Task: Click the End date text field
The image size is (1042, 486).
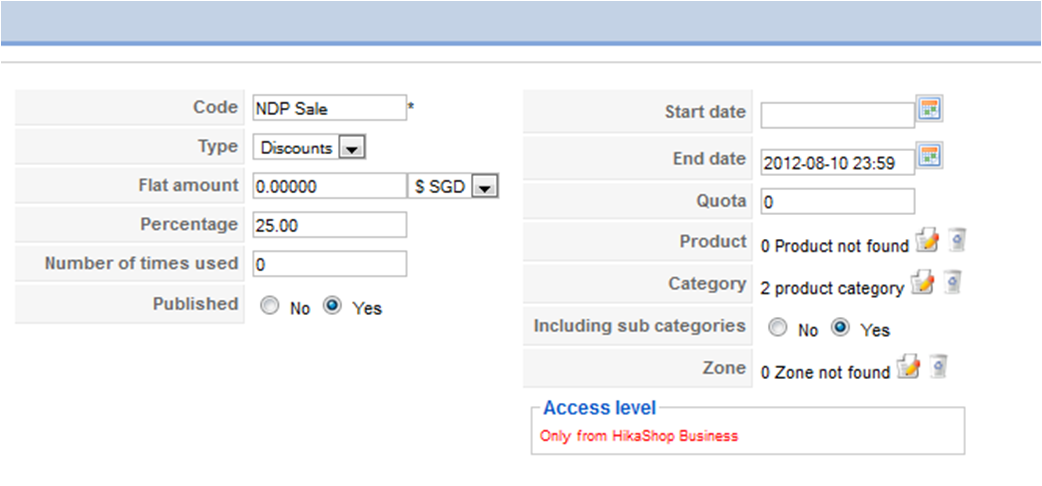Action: [837, 161]
